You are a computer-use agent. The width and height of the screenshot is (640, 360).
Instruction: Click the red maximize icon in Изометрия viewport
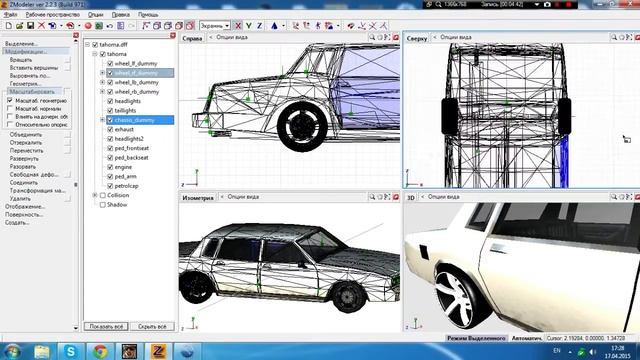(x=396, y=197)
